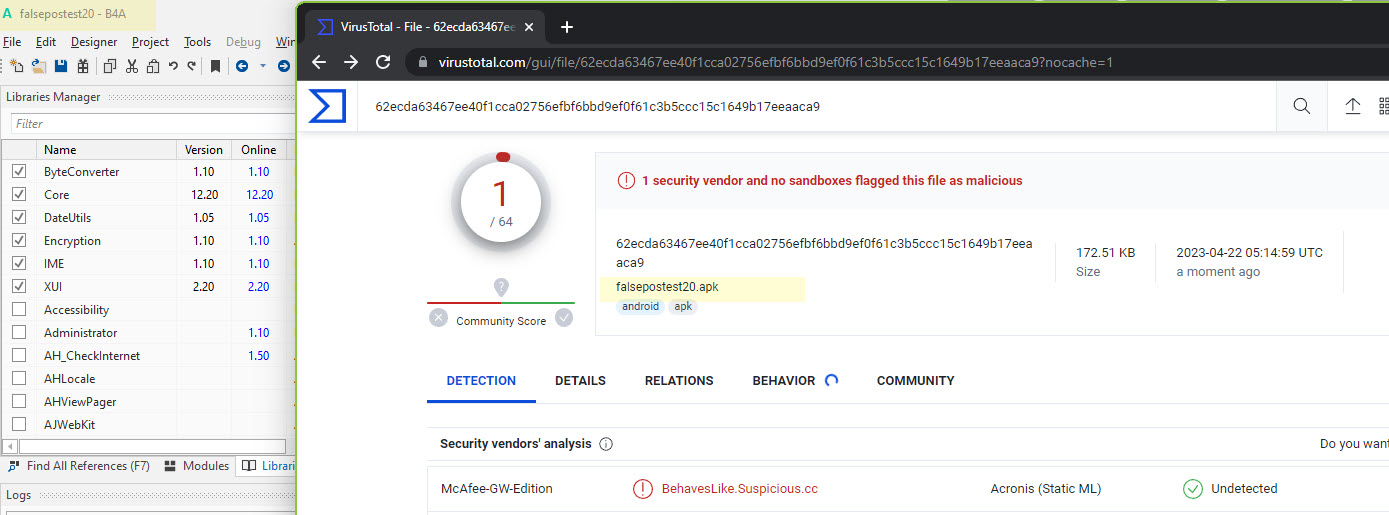Screen dimensions: 1389x515
Task: Switch to the RELATIONS tab
Action: tap(679, 381)
